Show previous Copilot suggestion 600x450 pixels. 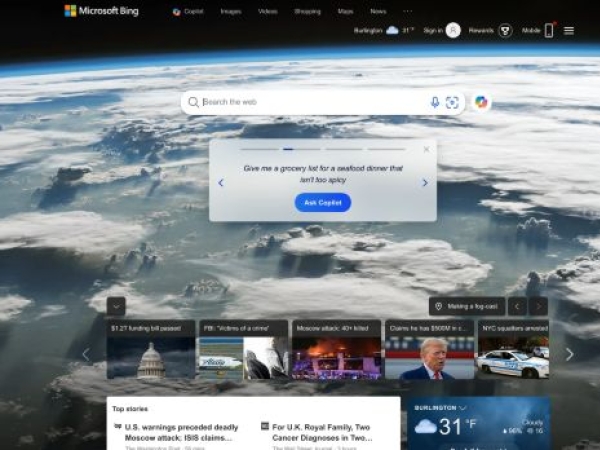[221, 183]
